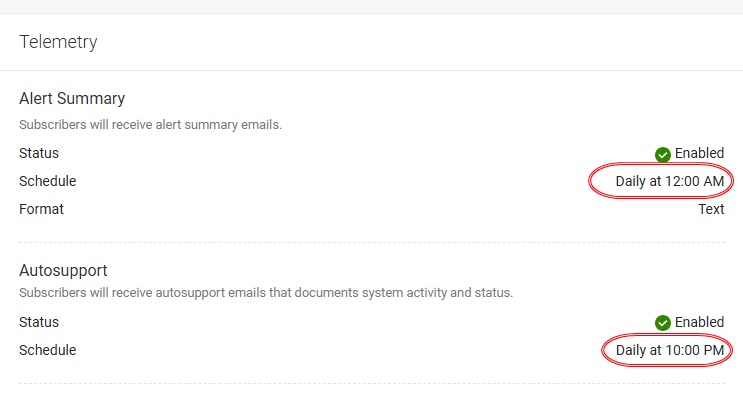743x398 pixels.
Task: Click the Schedule label under Alert Summary
Action: [47, 181]
